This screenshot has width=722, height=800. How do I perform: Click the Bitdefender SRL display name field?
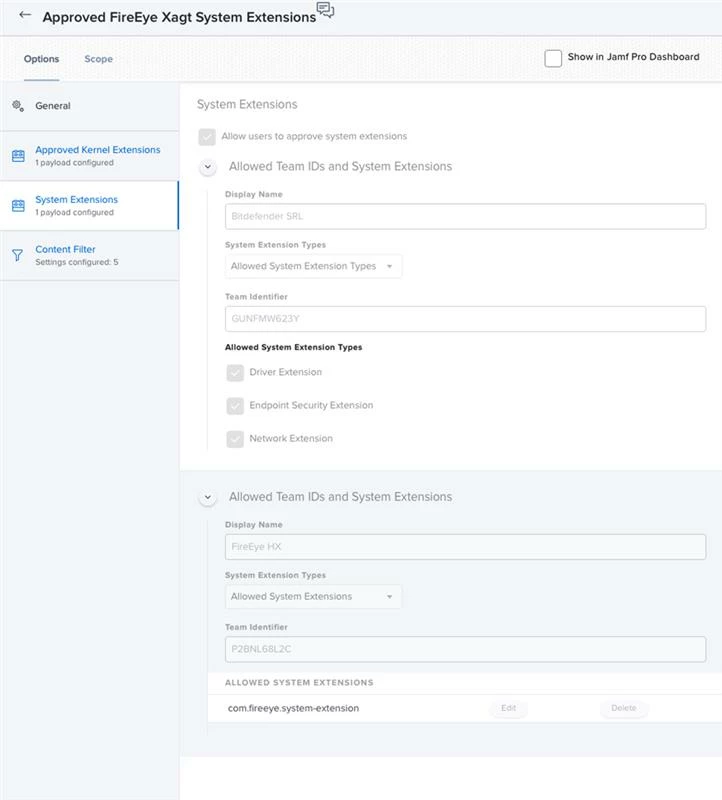(x=465, y=216)
